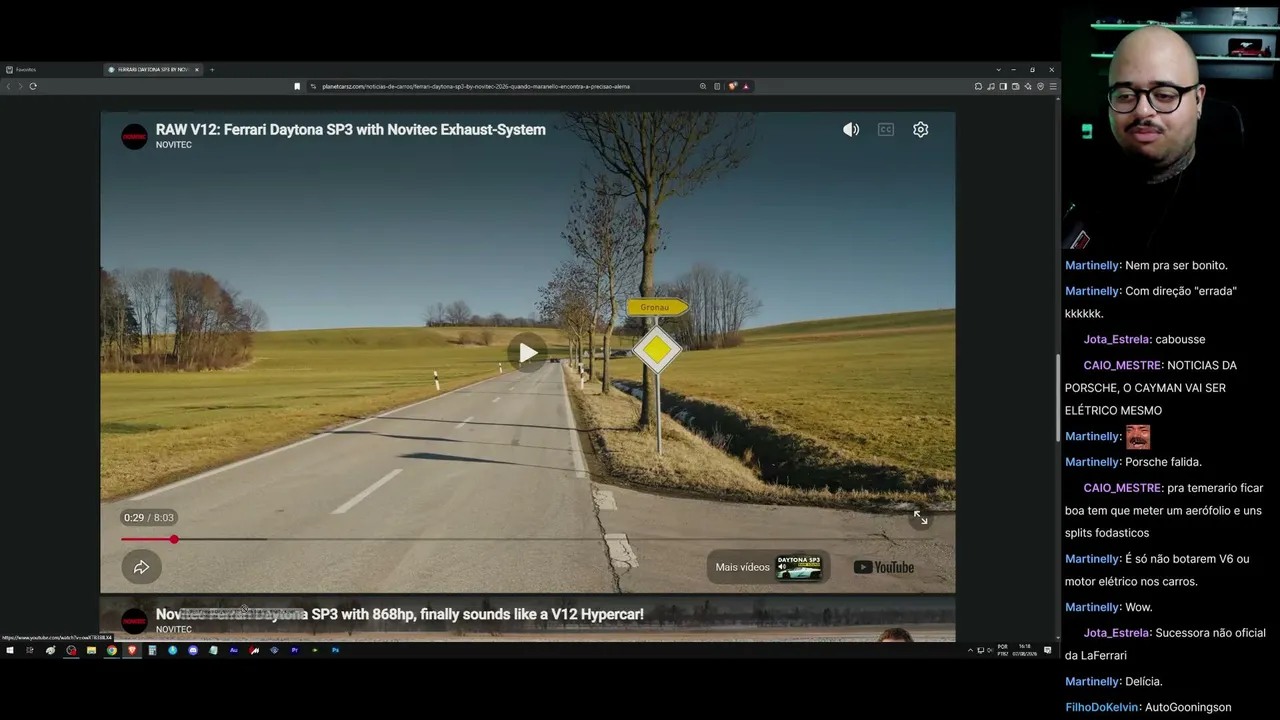
Task: Open Calculator from the taskbar
Action: point(152,650)
